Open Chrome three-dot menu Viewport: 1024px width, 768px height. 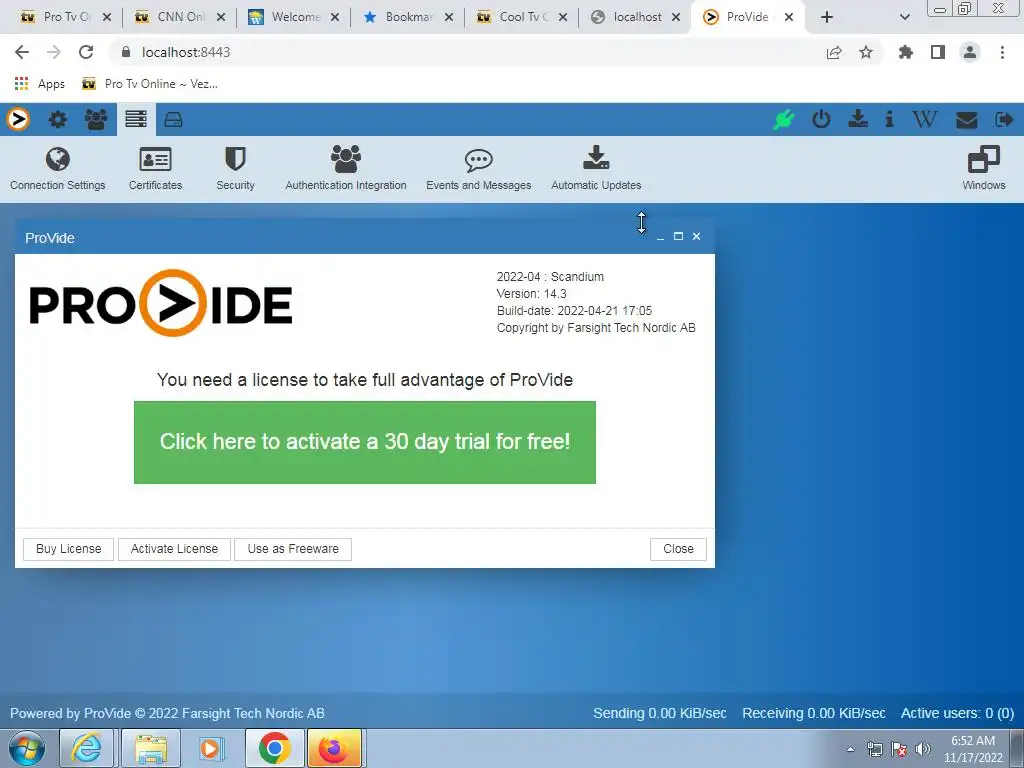point(1002,52)
